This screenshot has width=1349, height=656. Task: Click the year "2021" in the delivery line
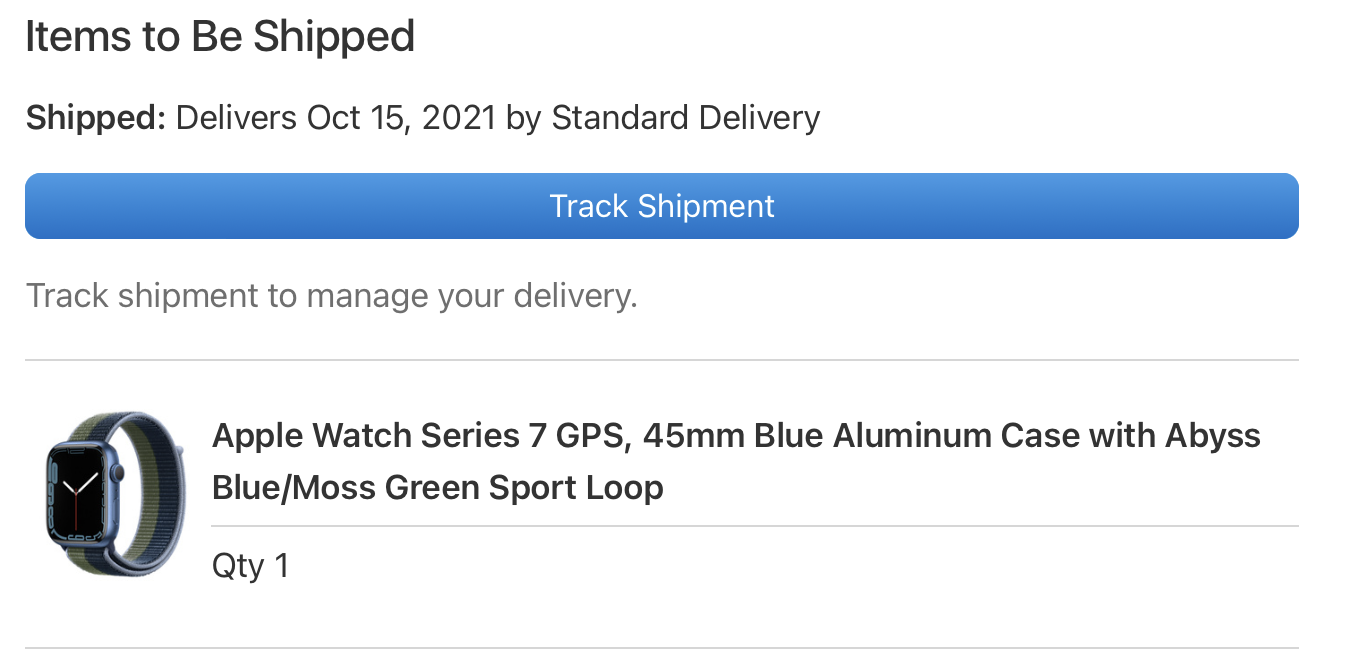(458, 118)
